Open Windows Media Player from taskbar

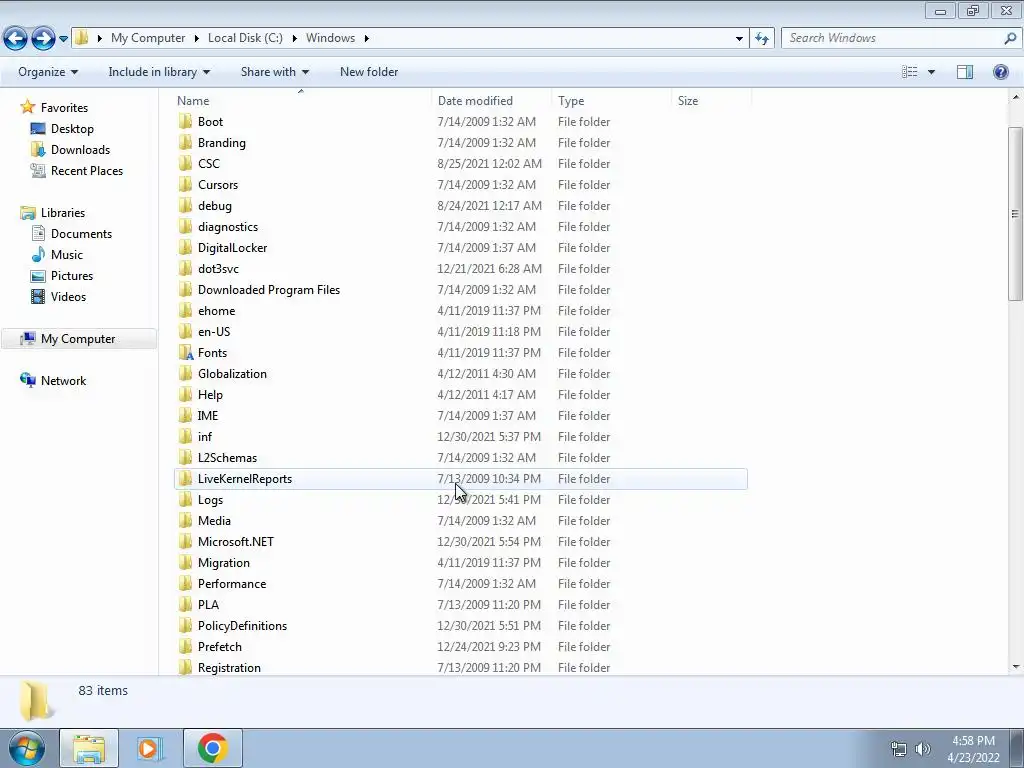[x=150, y=748]
